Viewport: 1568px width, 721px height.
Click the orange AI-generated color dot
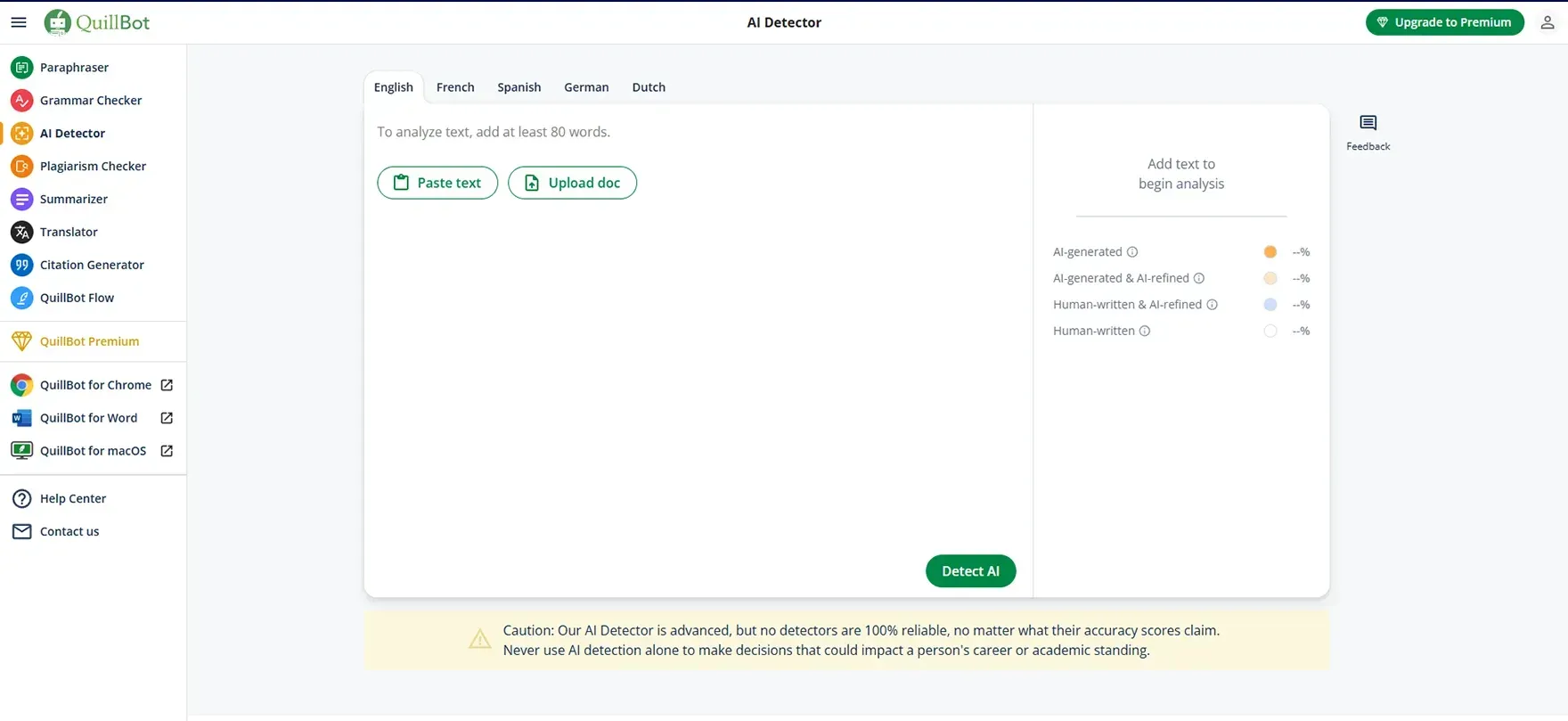pyautogui.click(x=1270, y=252)
